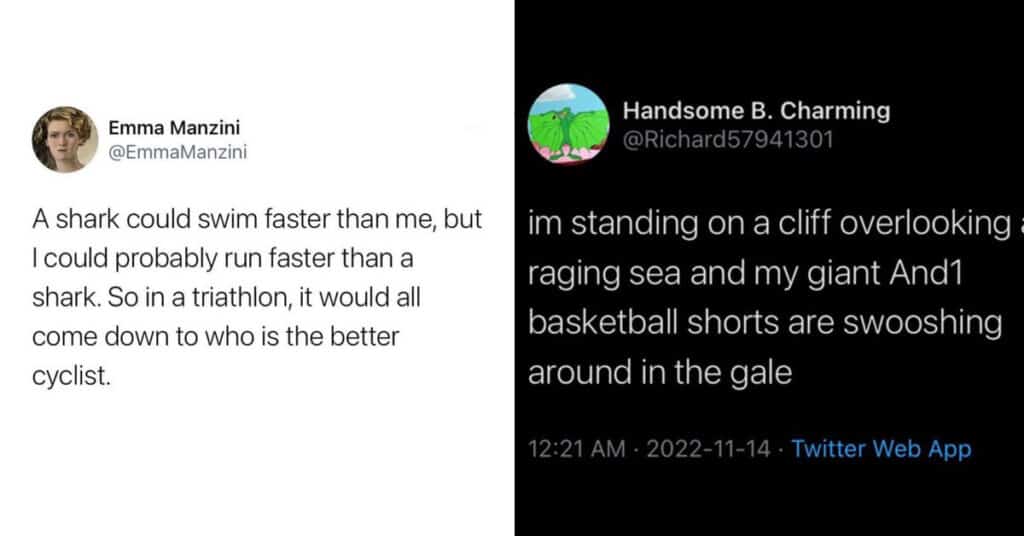The height and width of the screenshot is (536, 1024).
Task: Click the Emma Manzini display name
Action: click(x=174, y=127)
